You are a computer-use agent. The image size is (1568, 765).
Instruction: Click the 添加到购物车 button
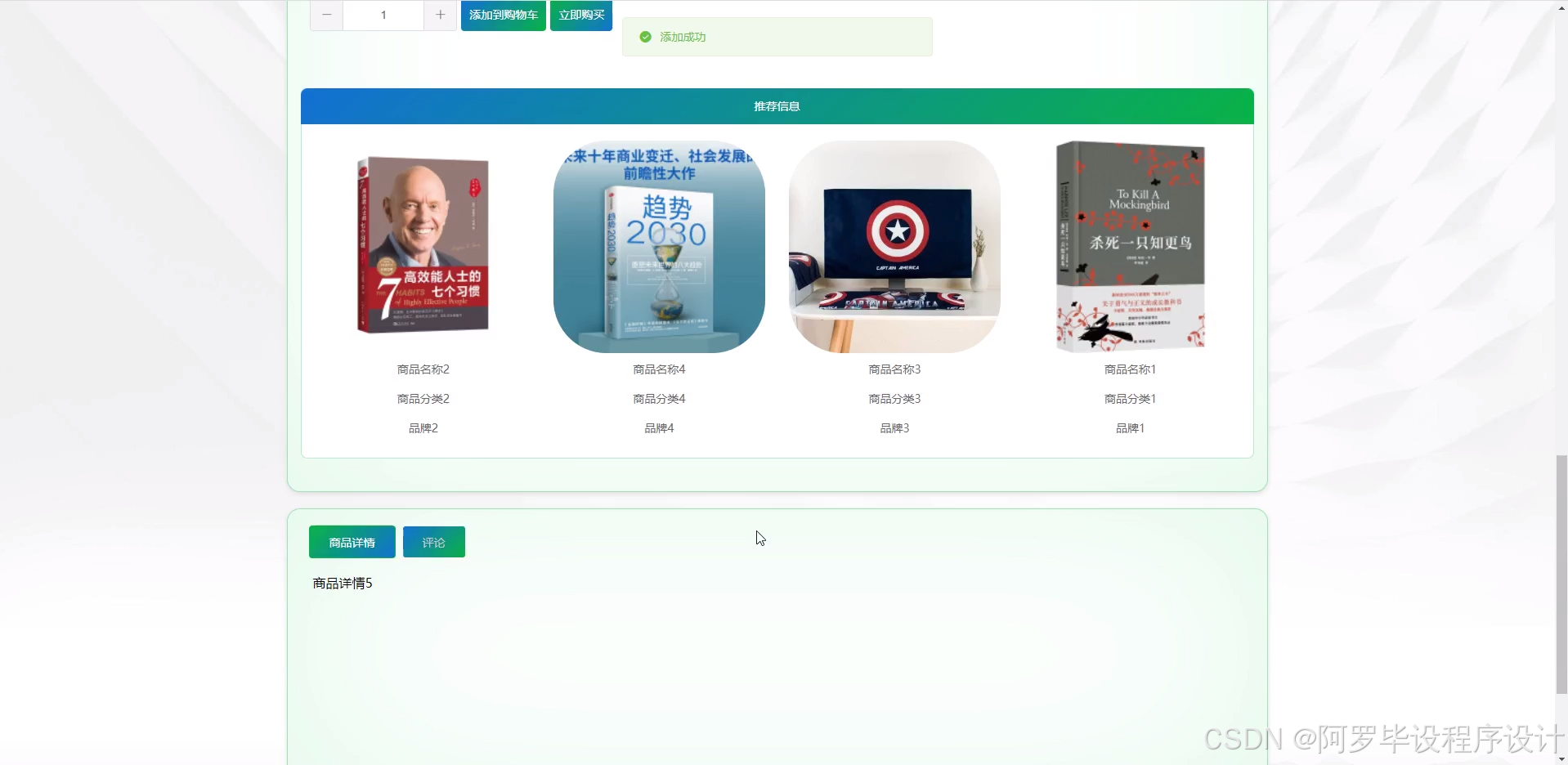504,16
